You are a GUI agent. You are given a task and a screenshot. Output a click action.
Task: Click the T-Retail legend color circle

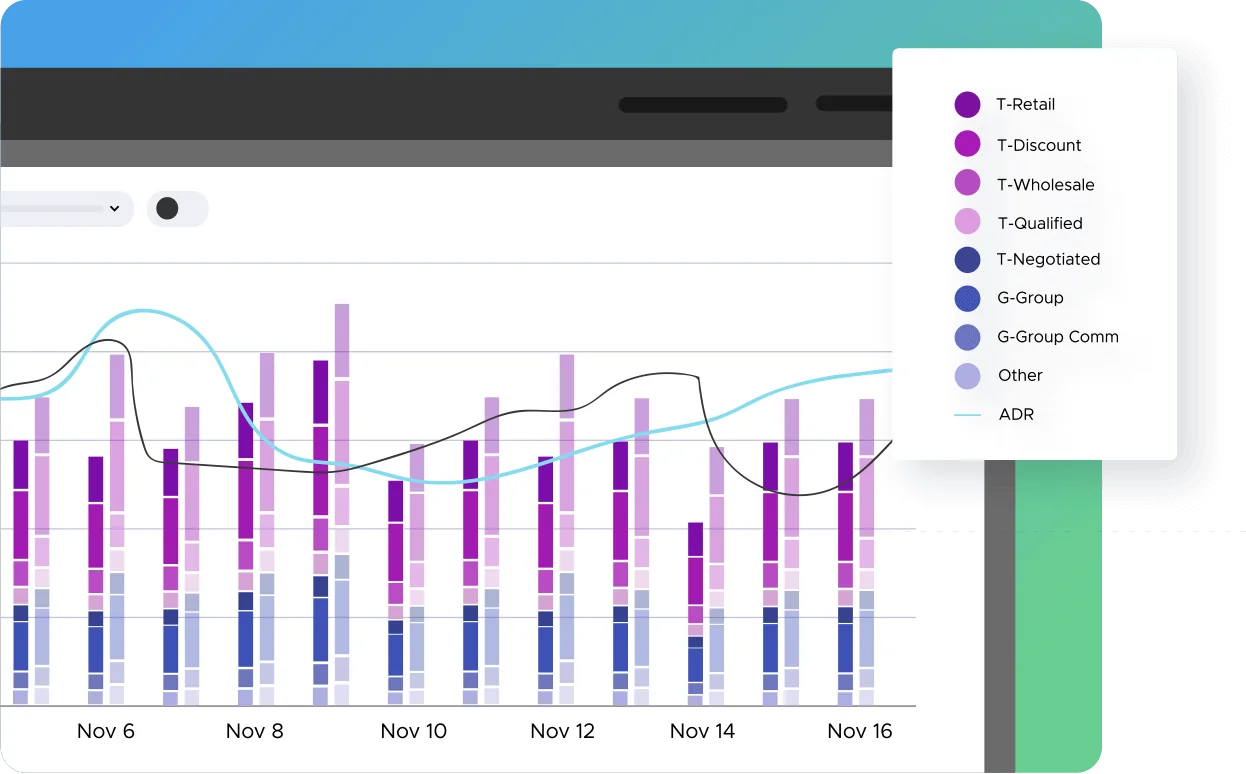967,104
